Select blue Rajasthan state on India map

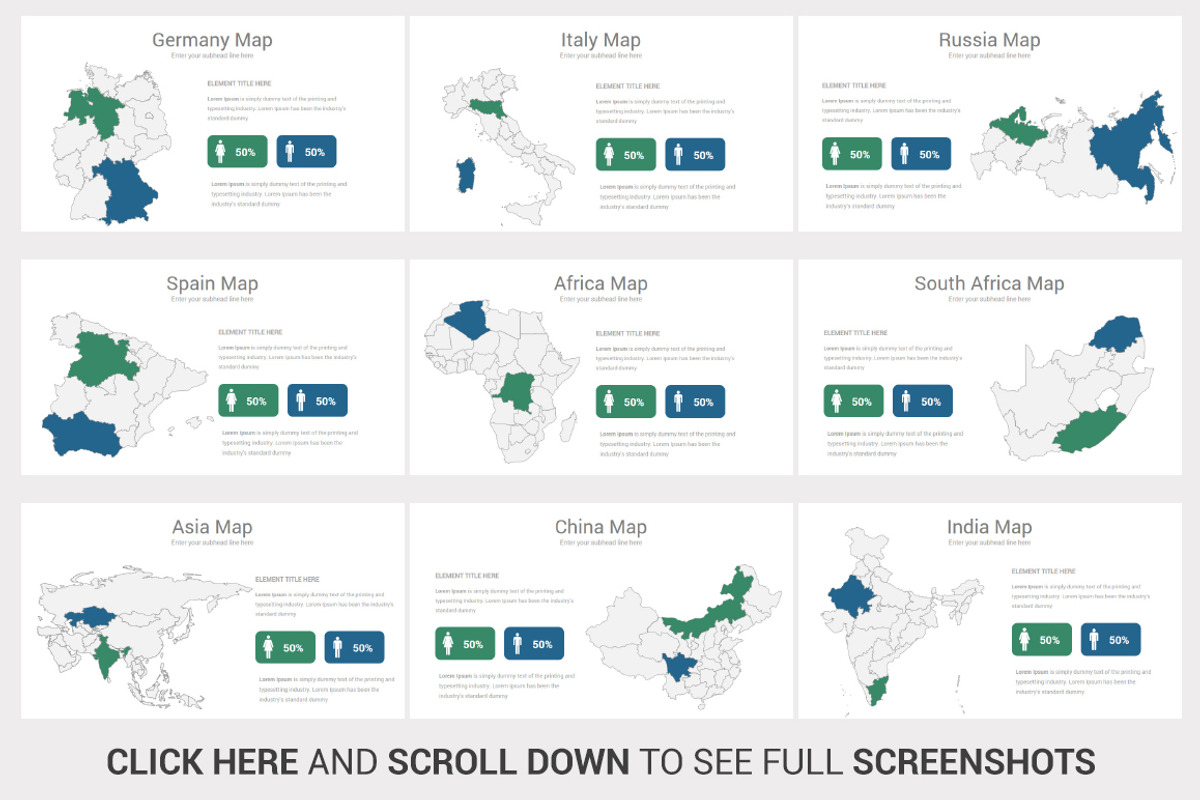(x=851, y=597)
